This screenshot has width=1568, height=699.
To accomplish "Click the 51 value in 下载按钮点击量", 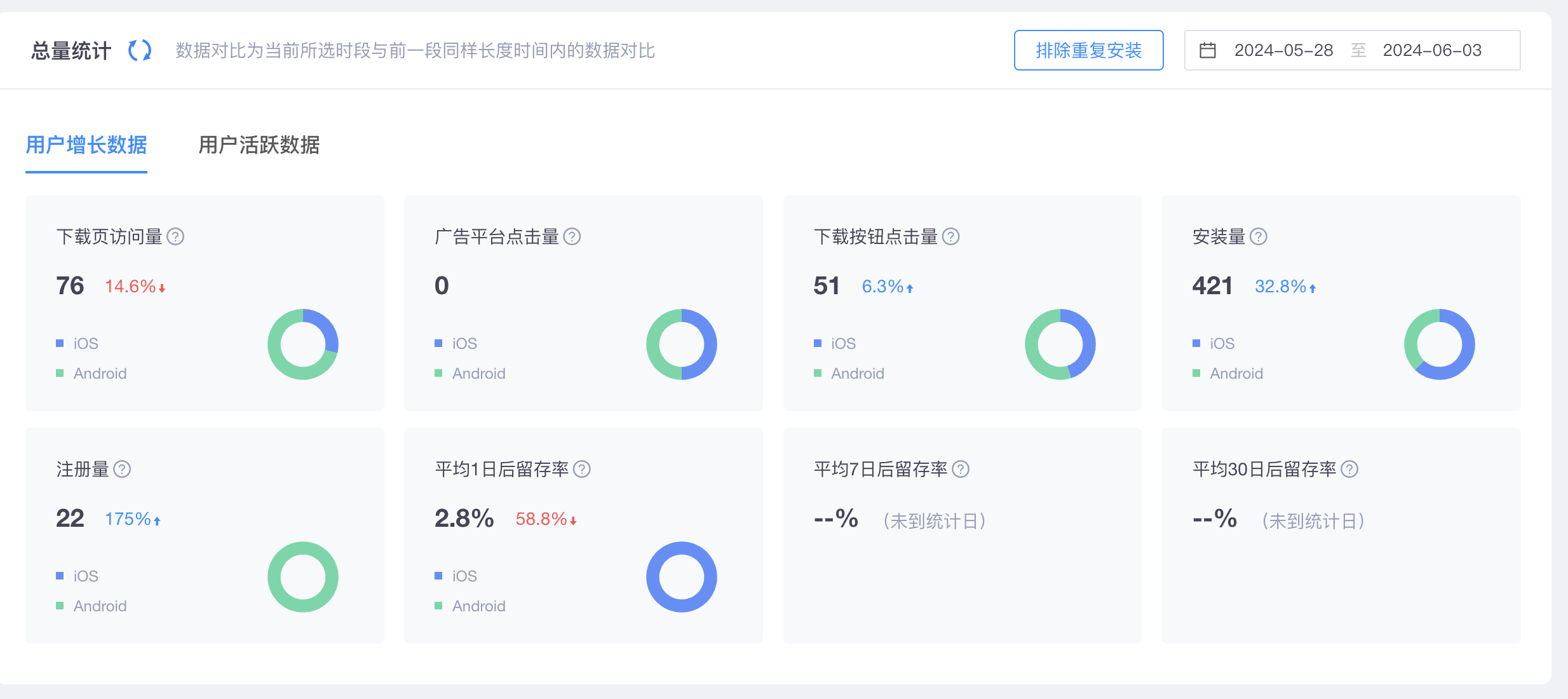I will coord(827,285).
